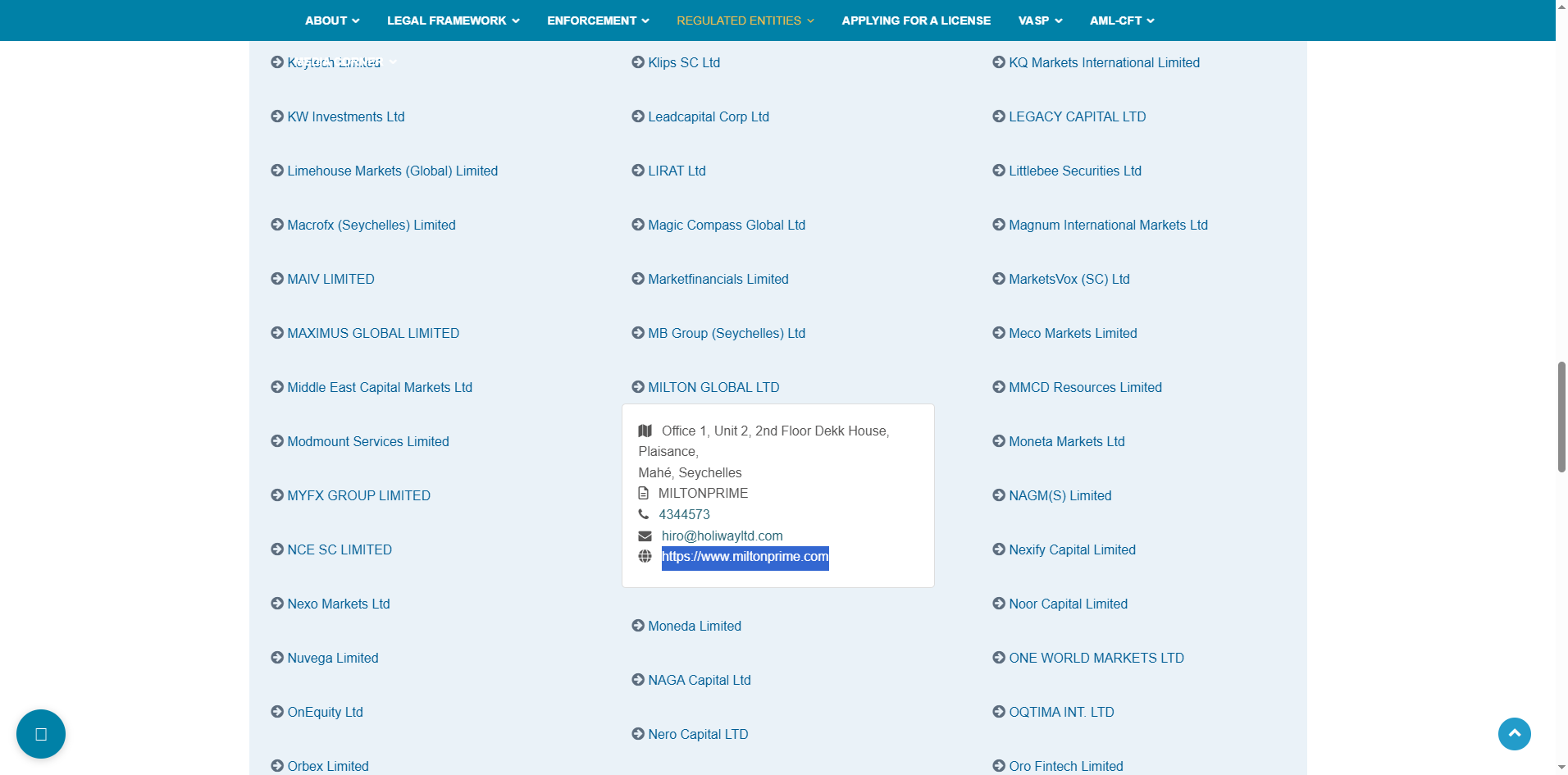Click the map icon beside the office address
This screenshot has width=1568, height=775.
(645, 431)
